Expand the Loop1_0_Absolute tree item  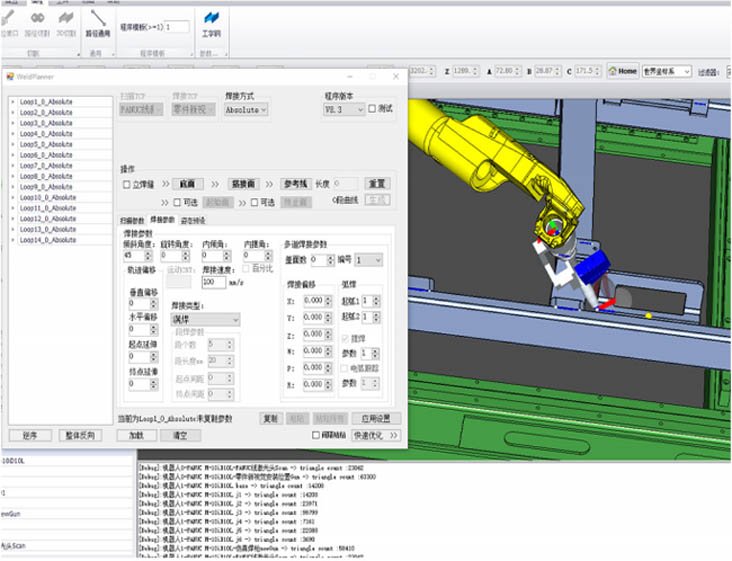coord(13,102)
